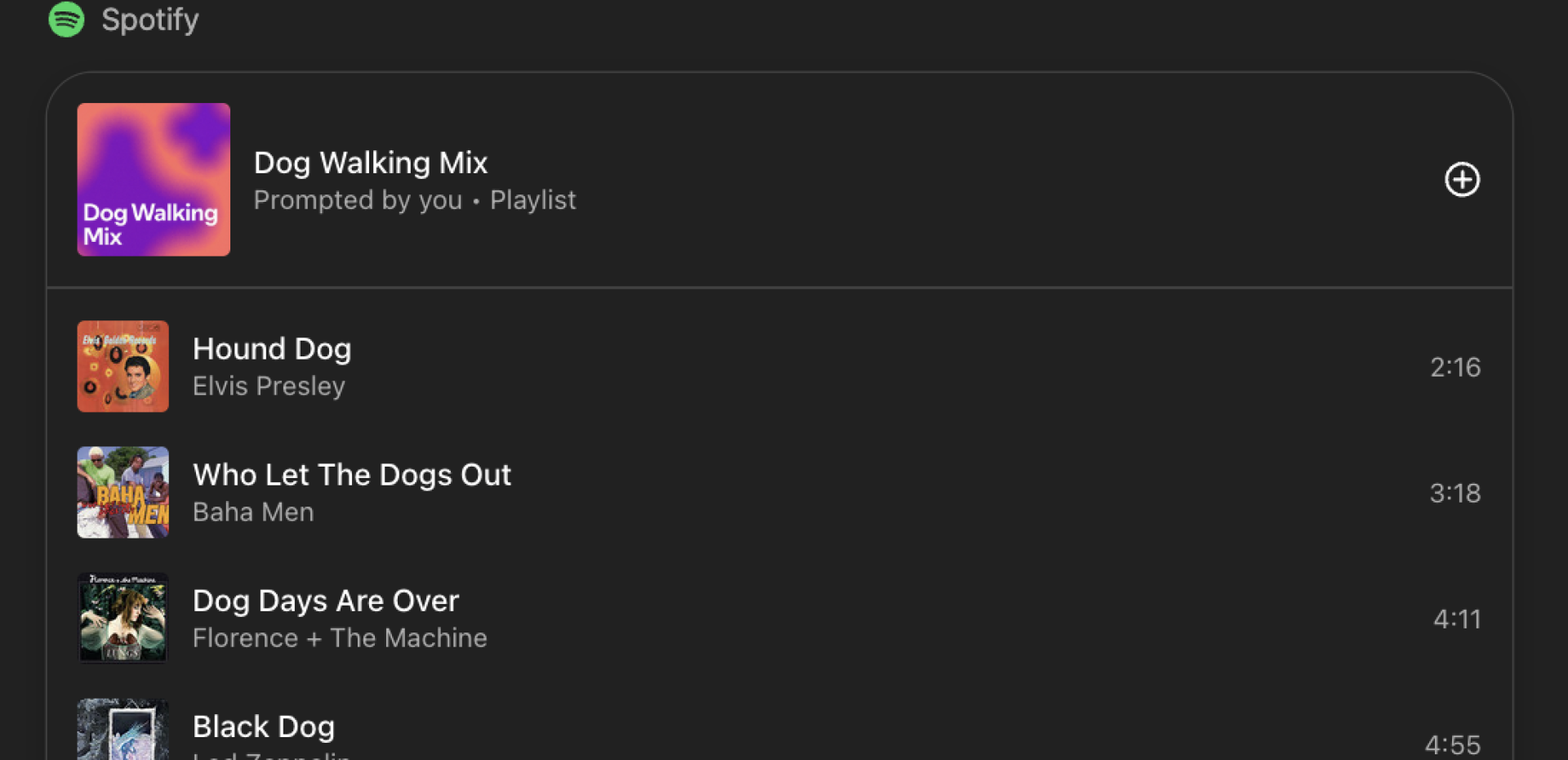Select the Black Dog track title
1568x760 pixels.
click(x=264, y=726)
